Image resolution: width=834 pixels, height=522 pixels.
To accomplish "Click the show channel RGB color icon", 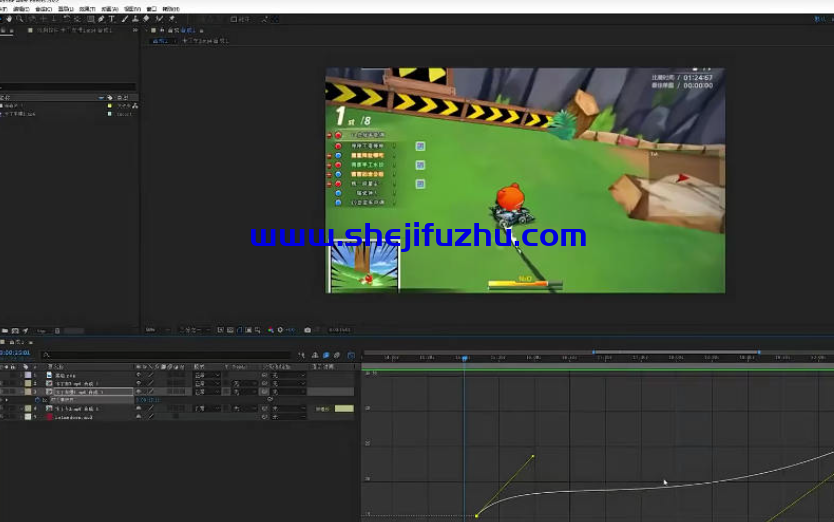I will 270,330.
